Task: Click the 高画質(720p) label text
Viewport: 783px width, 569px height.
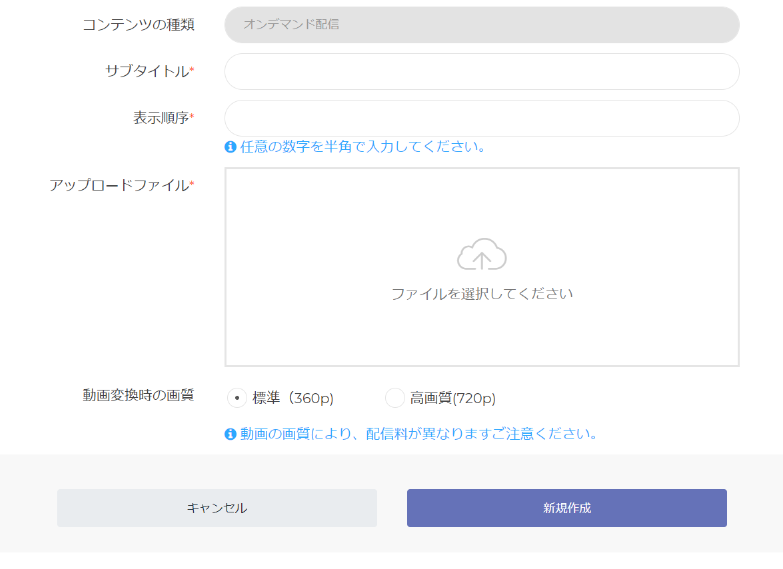Action: [x=453, y=398]
